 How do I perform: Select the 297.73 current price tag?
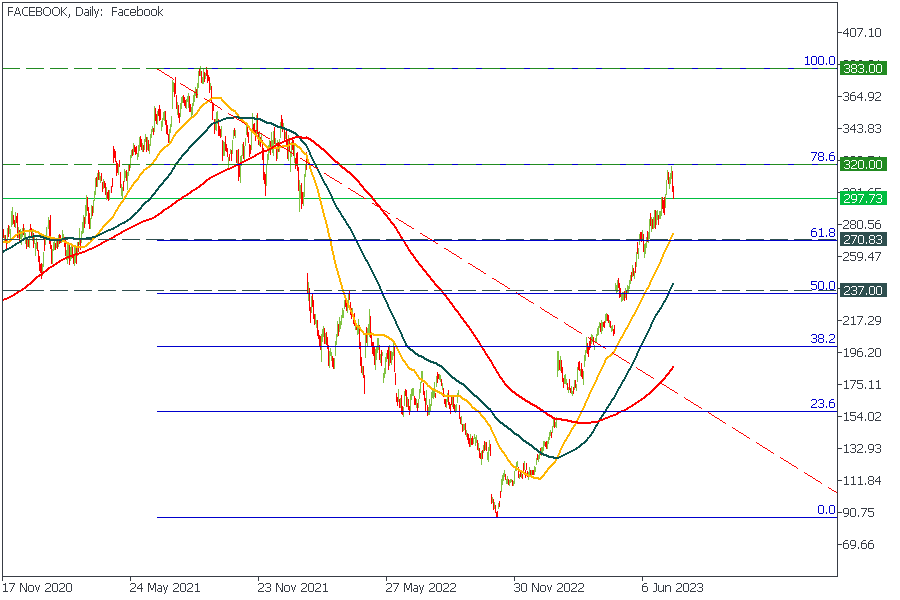[x=862, y=199]
